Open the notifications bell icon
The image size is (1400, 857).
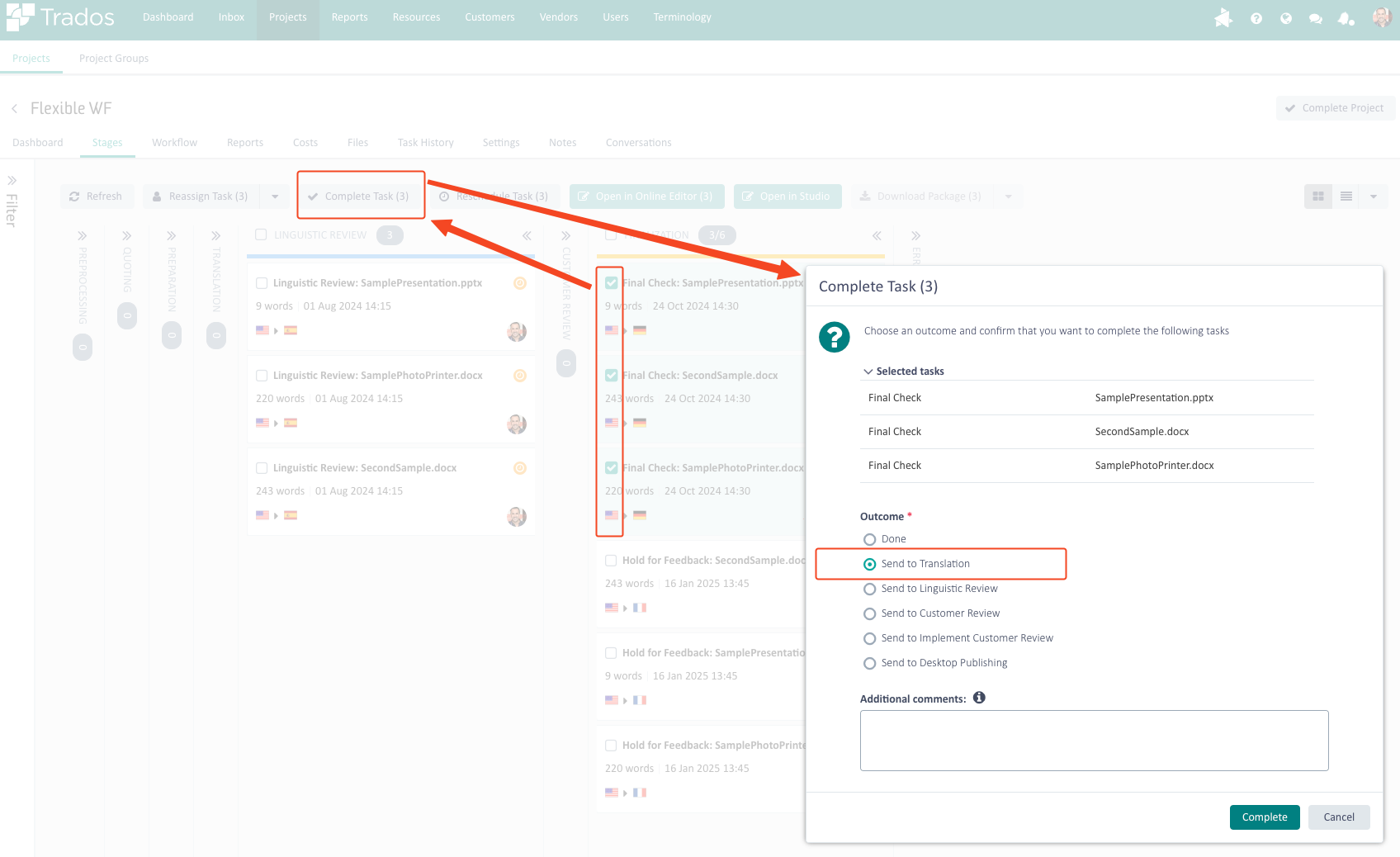(1346, 18)
